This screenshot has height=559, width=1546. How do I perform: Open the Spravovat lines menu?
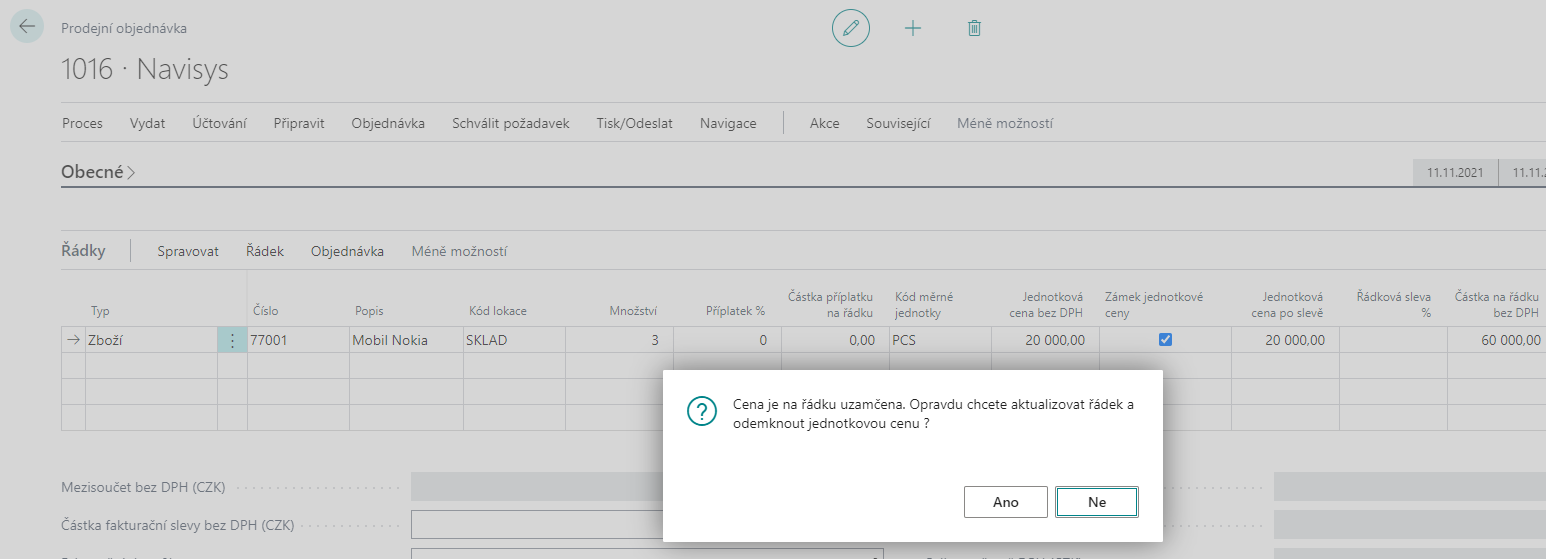188,252
